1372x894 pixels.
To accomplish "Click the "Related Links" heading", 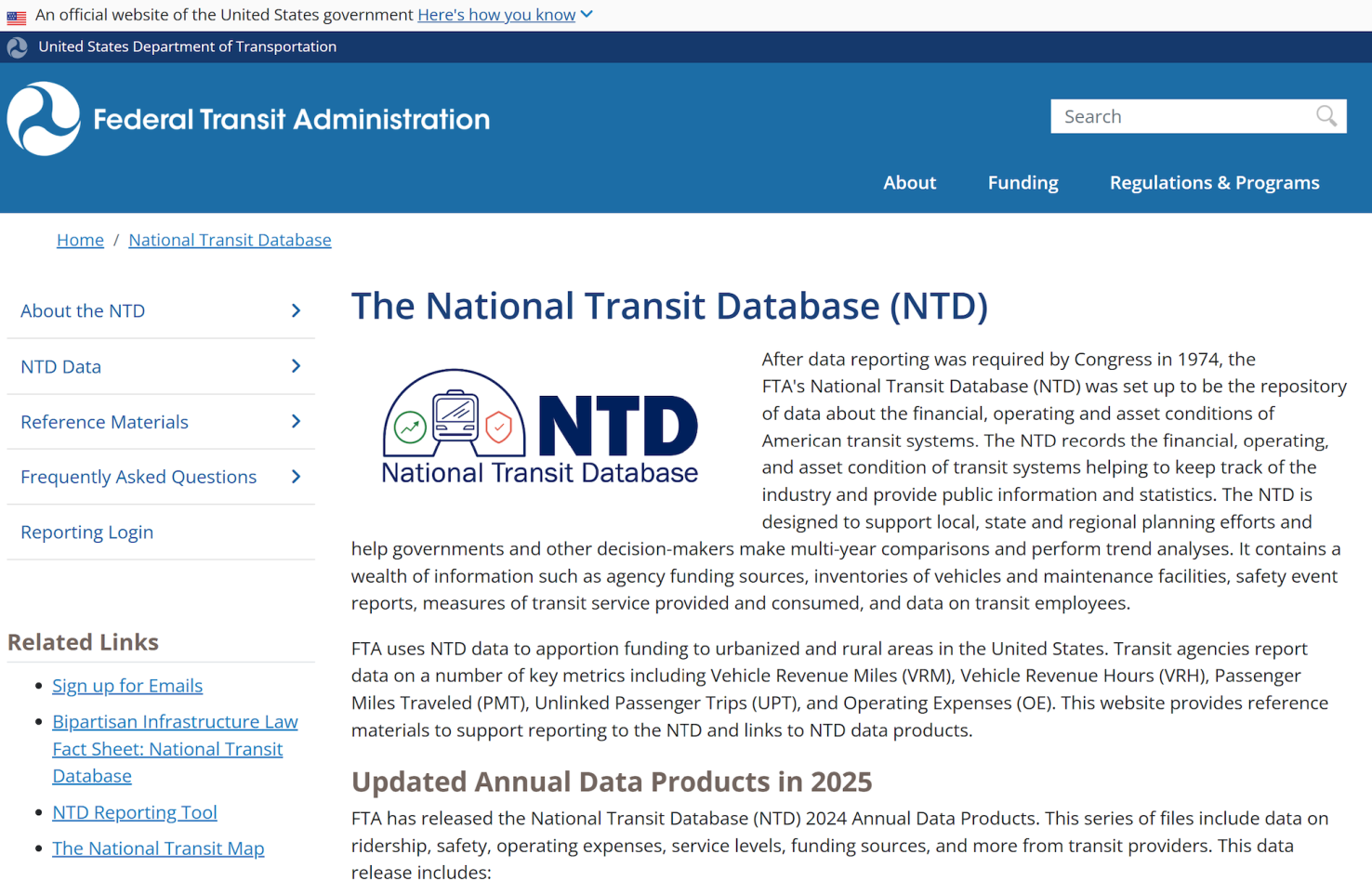I will (83, 642).
